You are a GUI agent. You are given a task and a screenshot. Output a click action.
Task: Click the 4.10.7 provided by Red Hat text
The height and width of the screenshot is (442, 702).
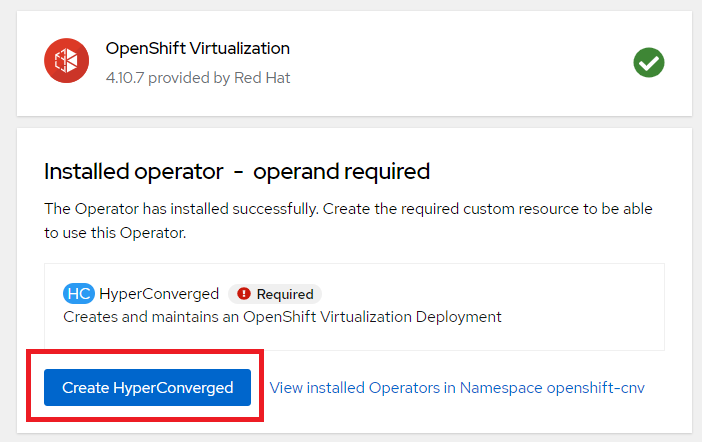pyautogui.click(x=198, y=78)
